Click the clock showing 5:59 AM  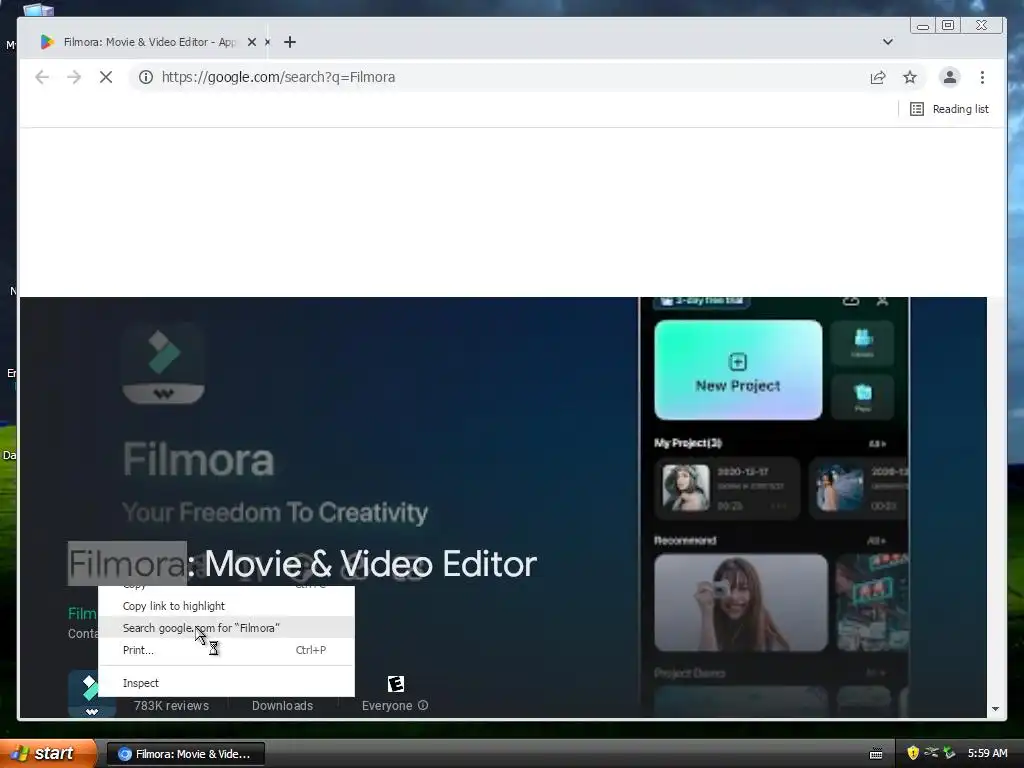(x=987, y=753)
